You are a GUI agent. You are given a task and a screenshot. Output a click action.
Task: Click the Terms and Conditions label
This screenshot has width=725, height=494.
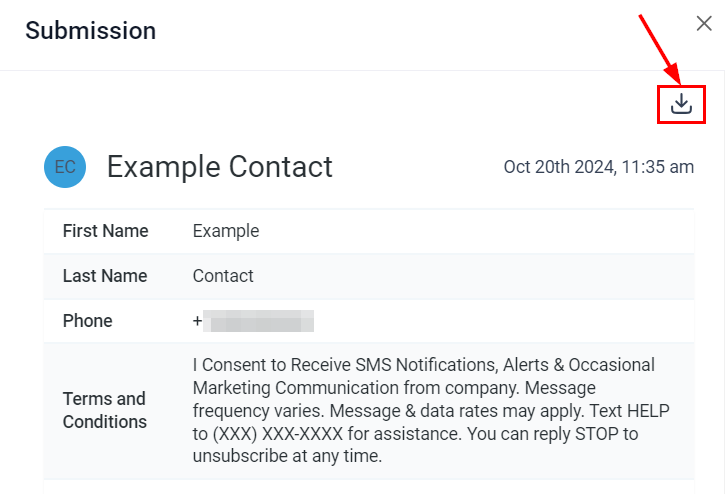click(104, 410)
